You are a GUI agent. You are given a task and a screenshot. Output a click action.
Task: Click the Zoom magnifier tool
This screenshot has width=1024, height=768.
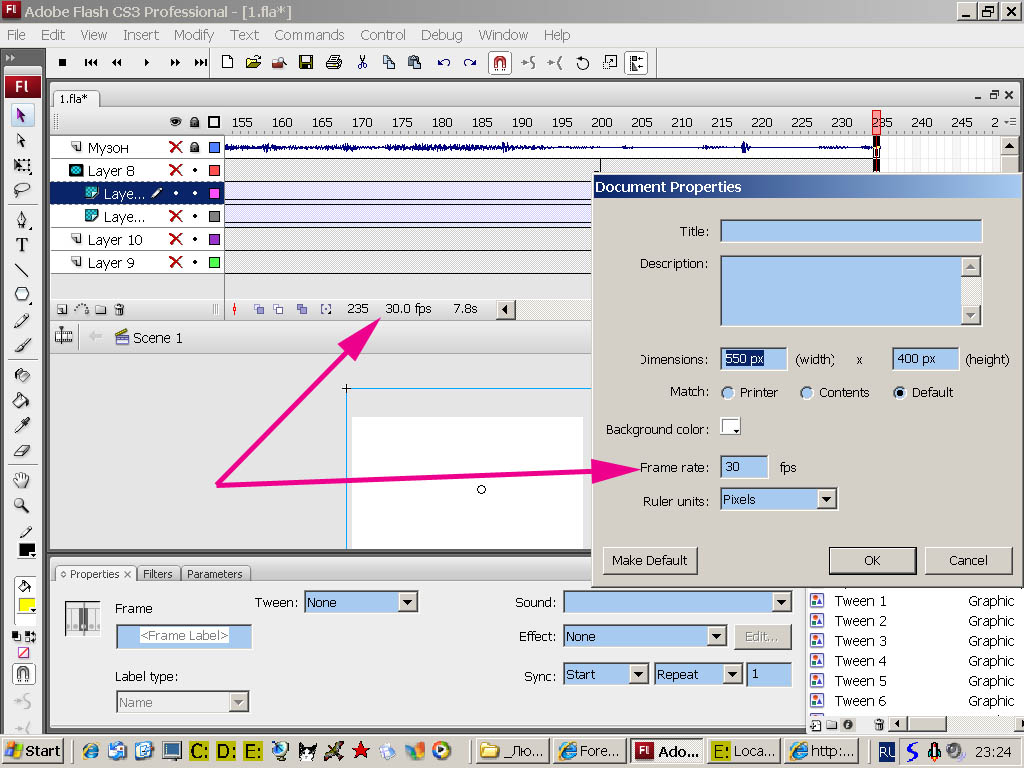(22, 506)
